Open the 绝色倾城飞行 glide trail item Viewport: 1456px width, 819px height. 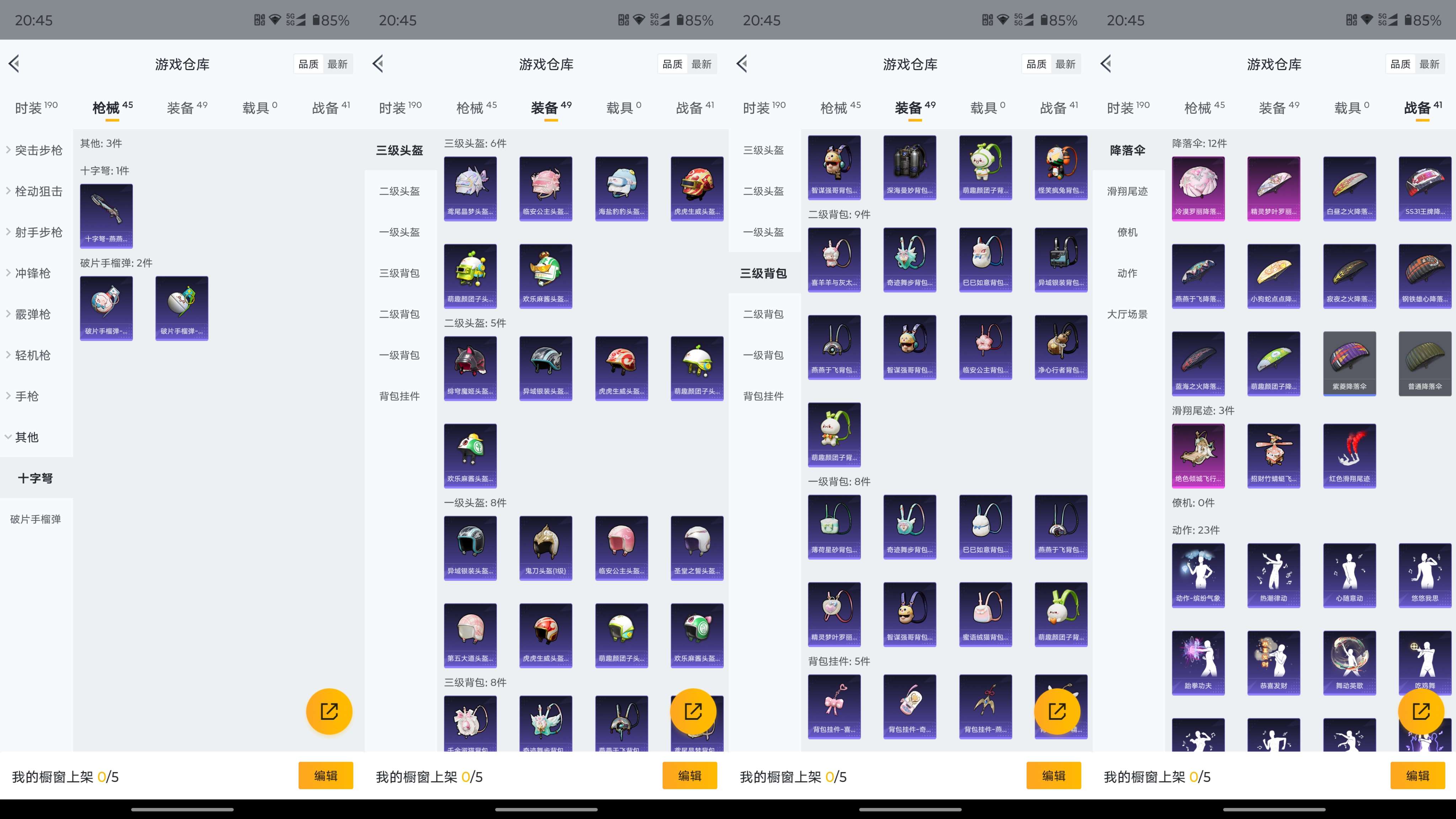point(1198,456)
